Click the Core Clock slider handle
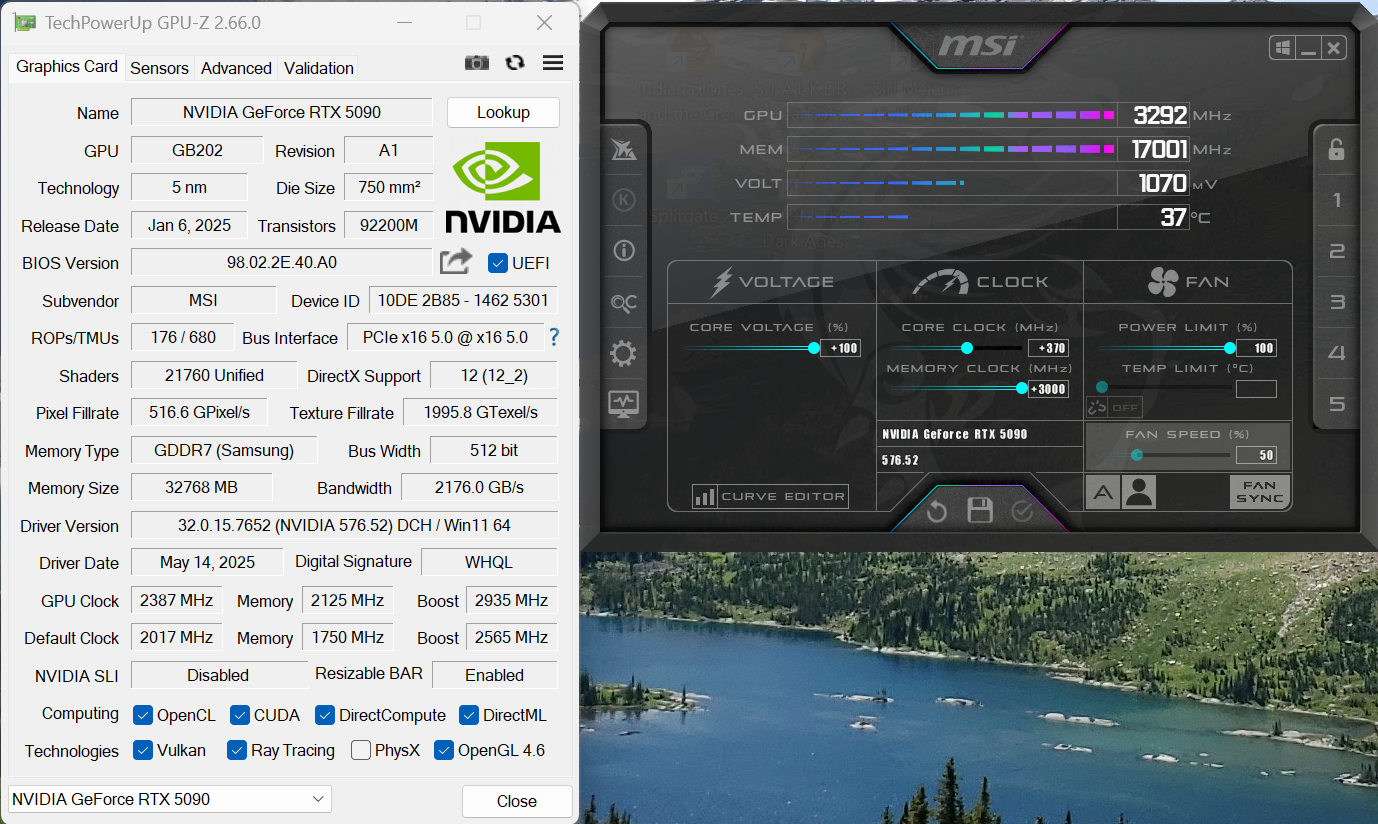1378x824 pixels. (967, 348)
